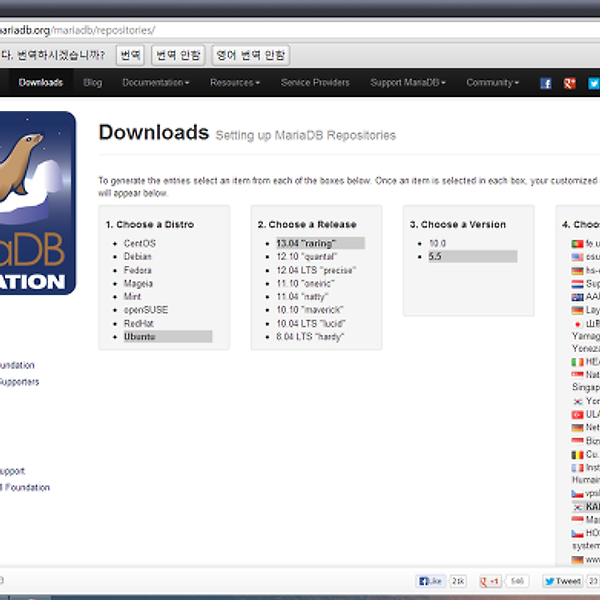
Task: Open the Service Providers nav item
Action: (315, 83)
